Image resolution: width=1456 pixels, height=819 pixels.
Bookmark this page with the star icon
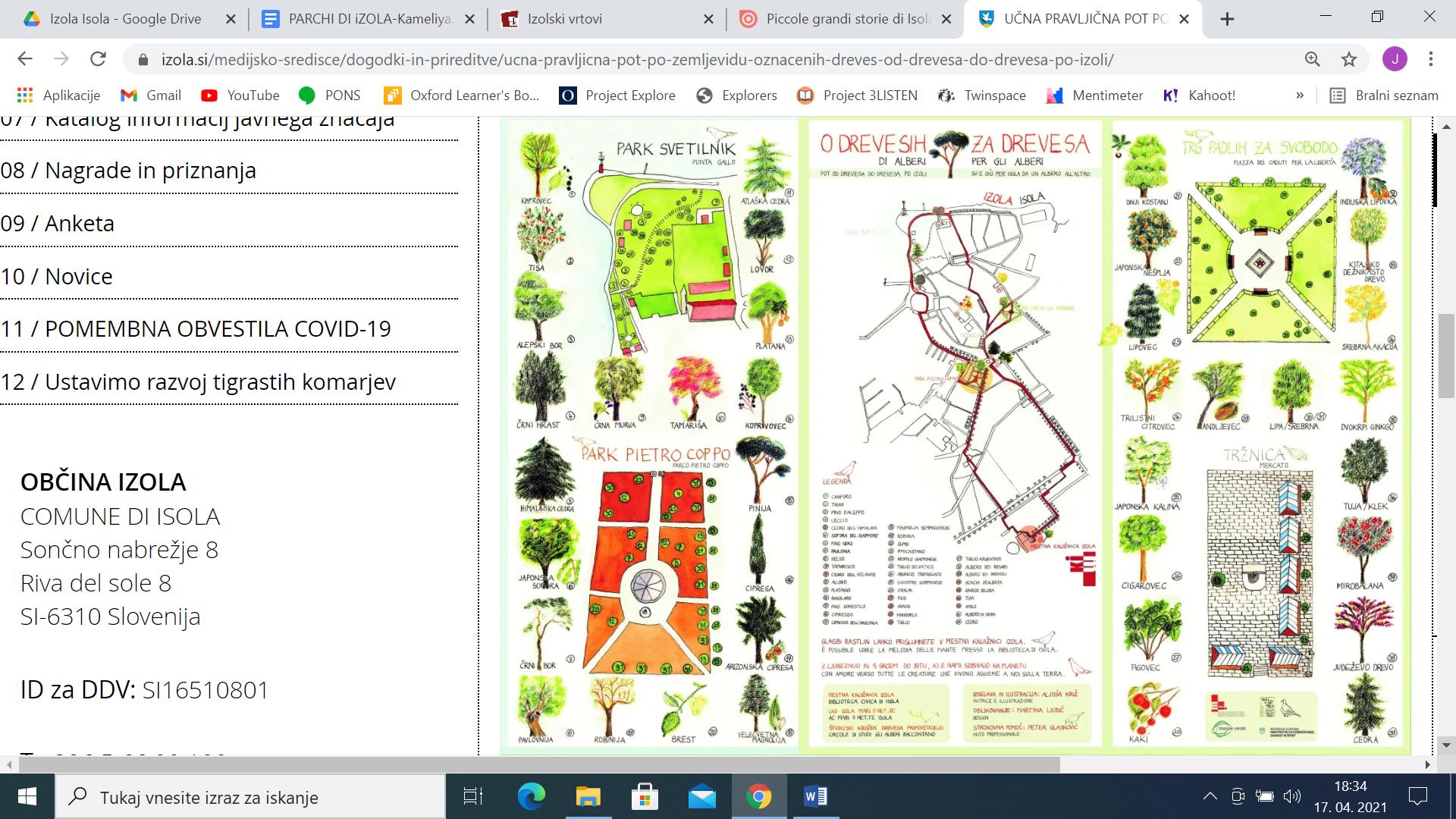tap(1348, 59)
